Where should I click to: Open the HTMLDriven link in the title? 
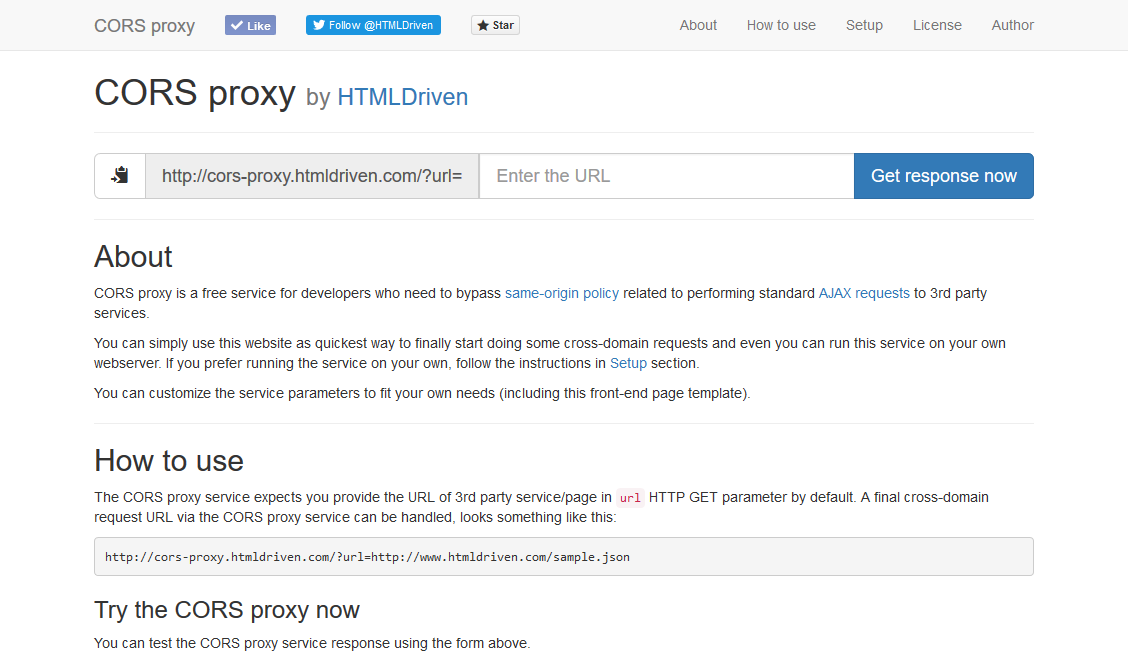(x=403, y=97)
